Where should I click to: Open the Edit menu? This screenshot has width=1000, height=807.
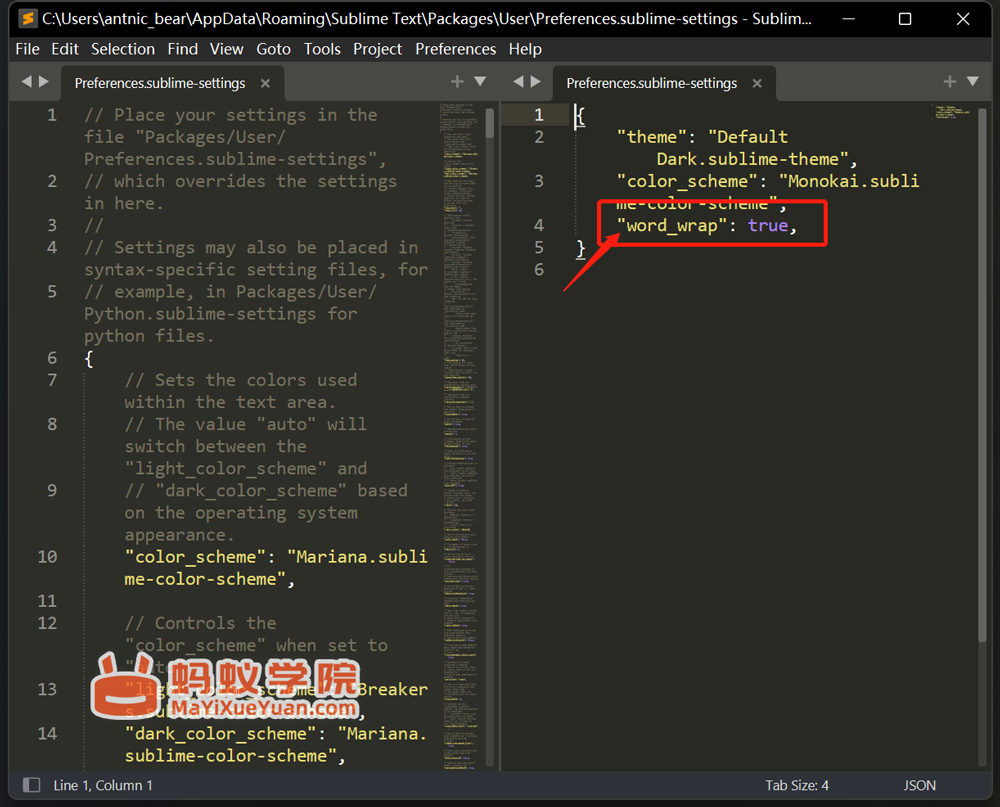[x=65, y=49]
